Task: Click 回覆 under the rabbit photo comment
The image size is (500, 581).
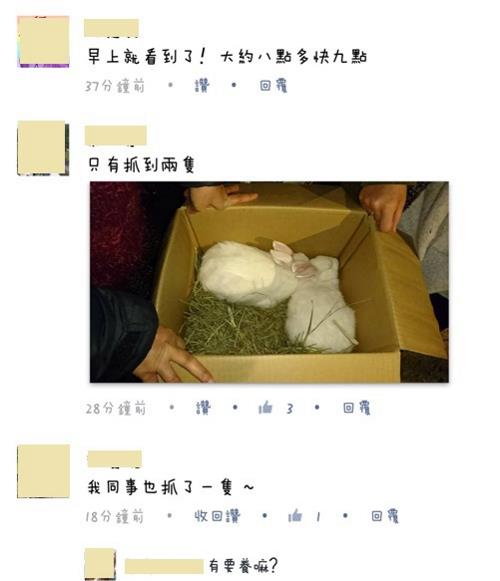Action: [x=357, y=408]
